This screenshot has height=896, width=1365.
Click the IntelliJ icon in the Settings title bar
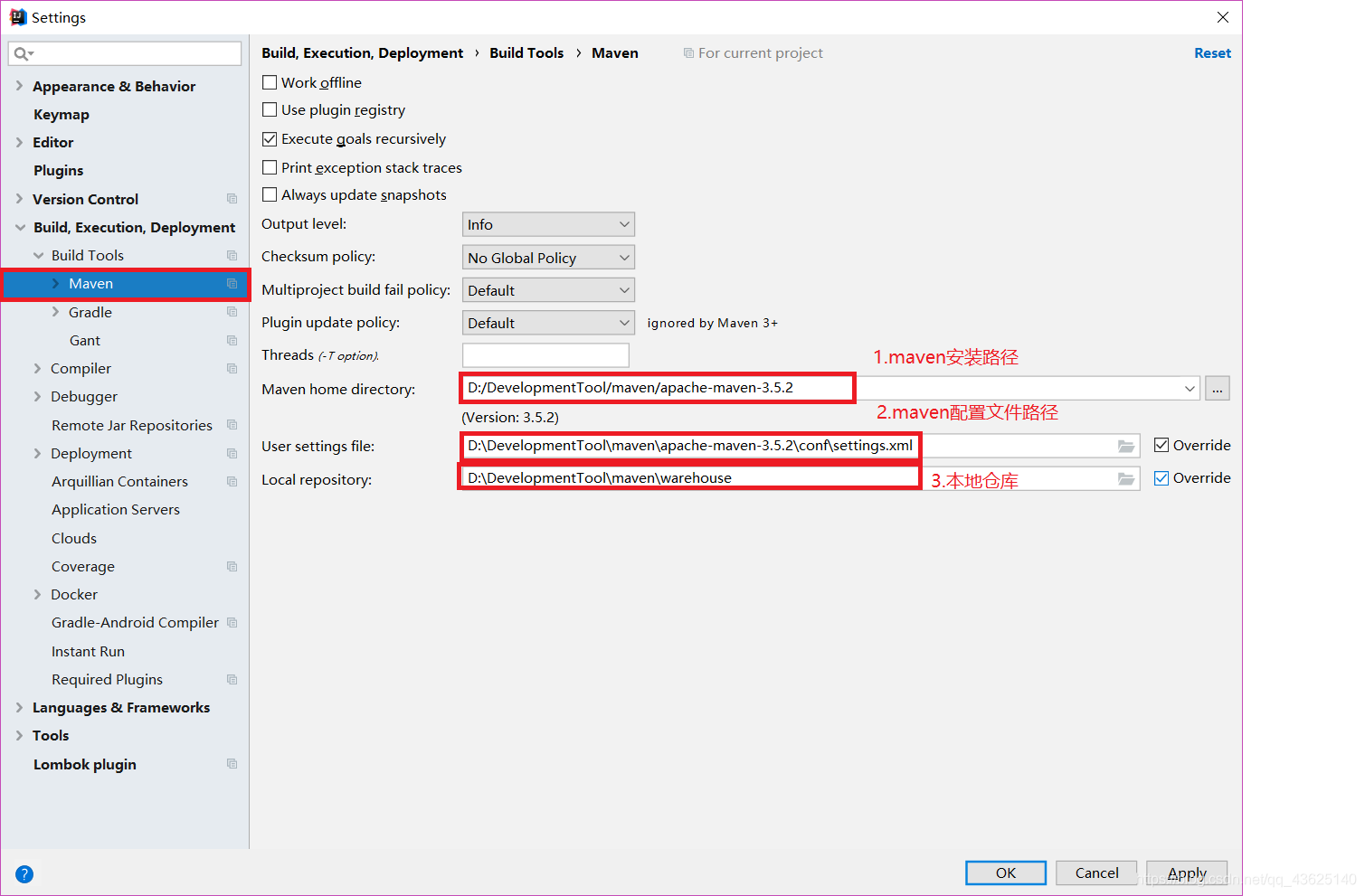(18, 17)
